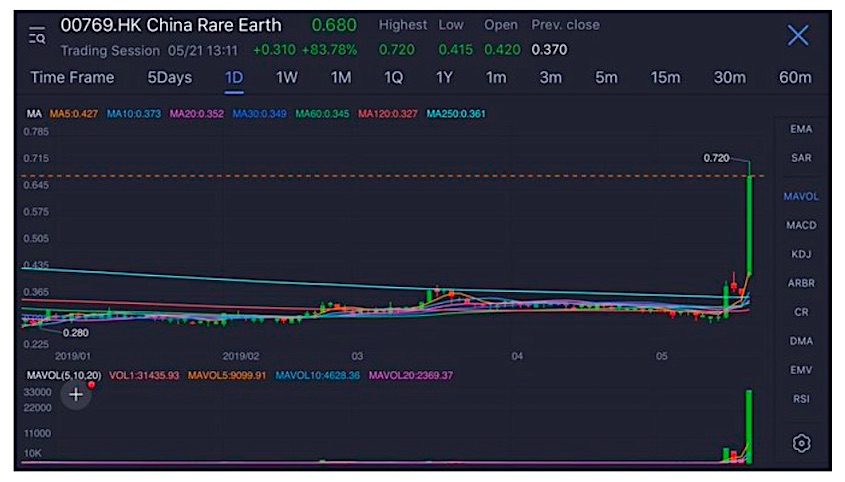Click the Highest value 0.720 in header
Screen dimensions: 845x482
[397, 50]
